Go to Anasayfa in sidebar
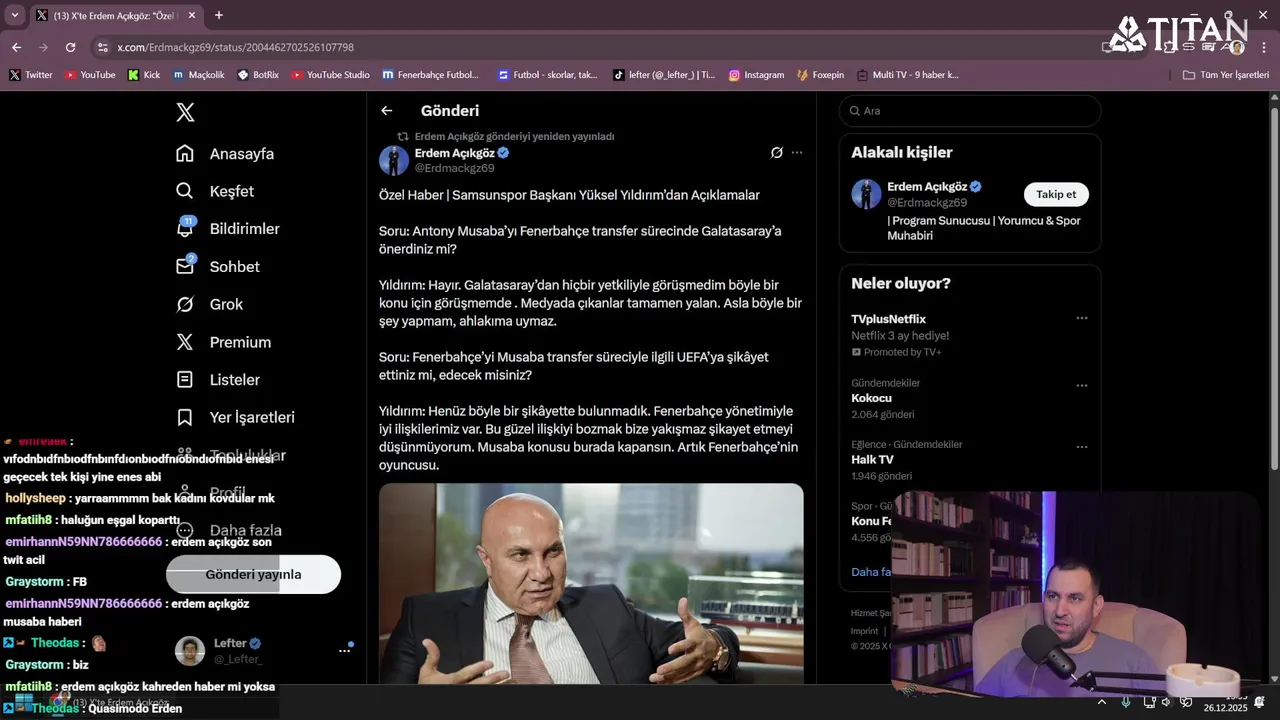This screenshot has width=1280, height=720. pos(225,154)
